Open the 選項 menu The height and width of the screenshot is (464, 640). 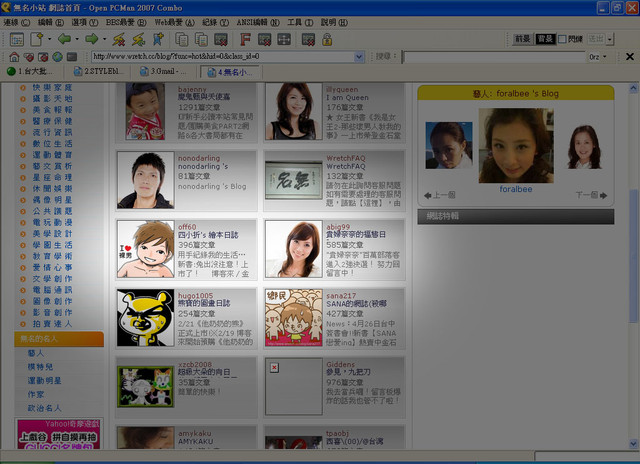(85, 22)
